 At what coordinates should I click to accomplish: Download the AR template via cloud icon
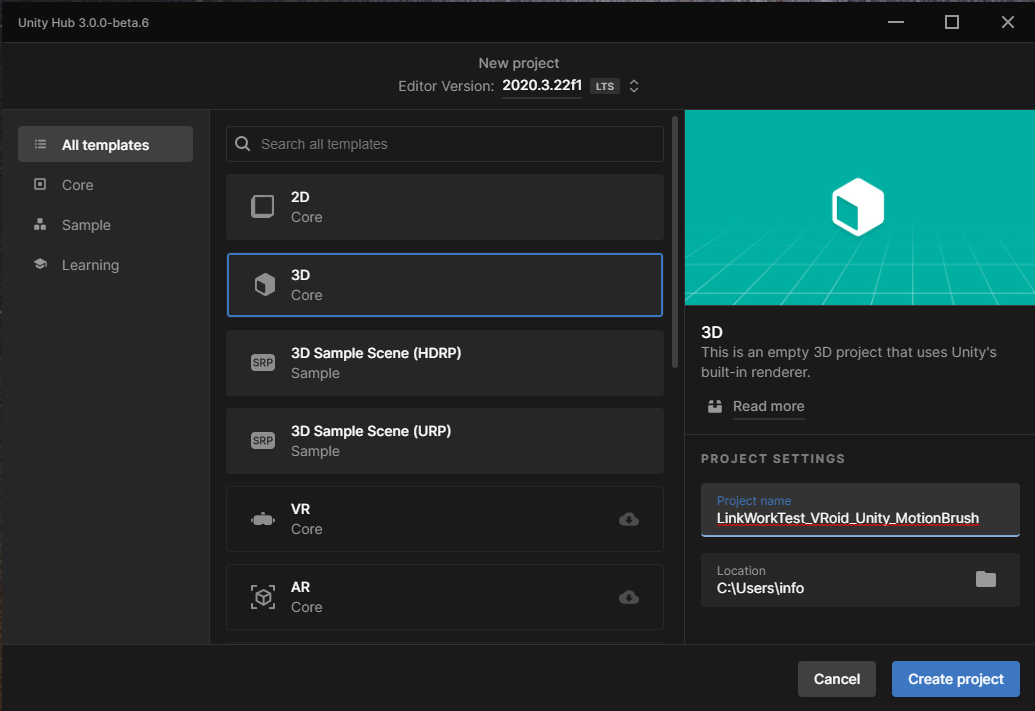629,597
